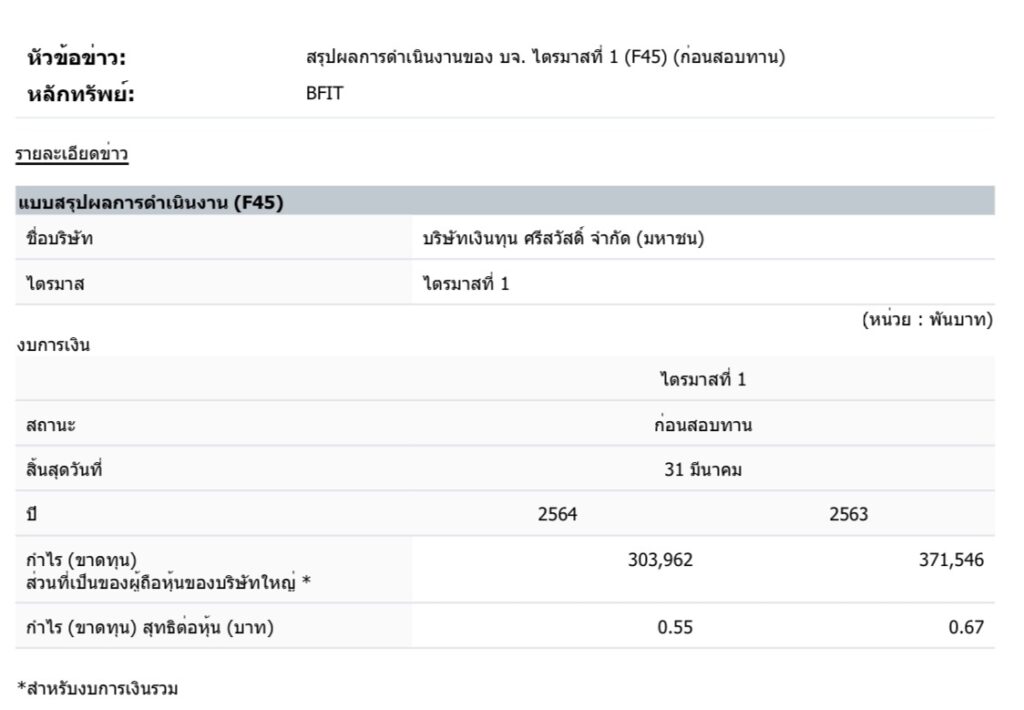Click the ชื่อบริษัท row label
The width and height of the screenshot is (1024, 710).
pyautogui.click(x=61, y=239)
